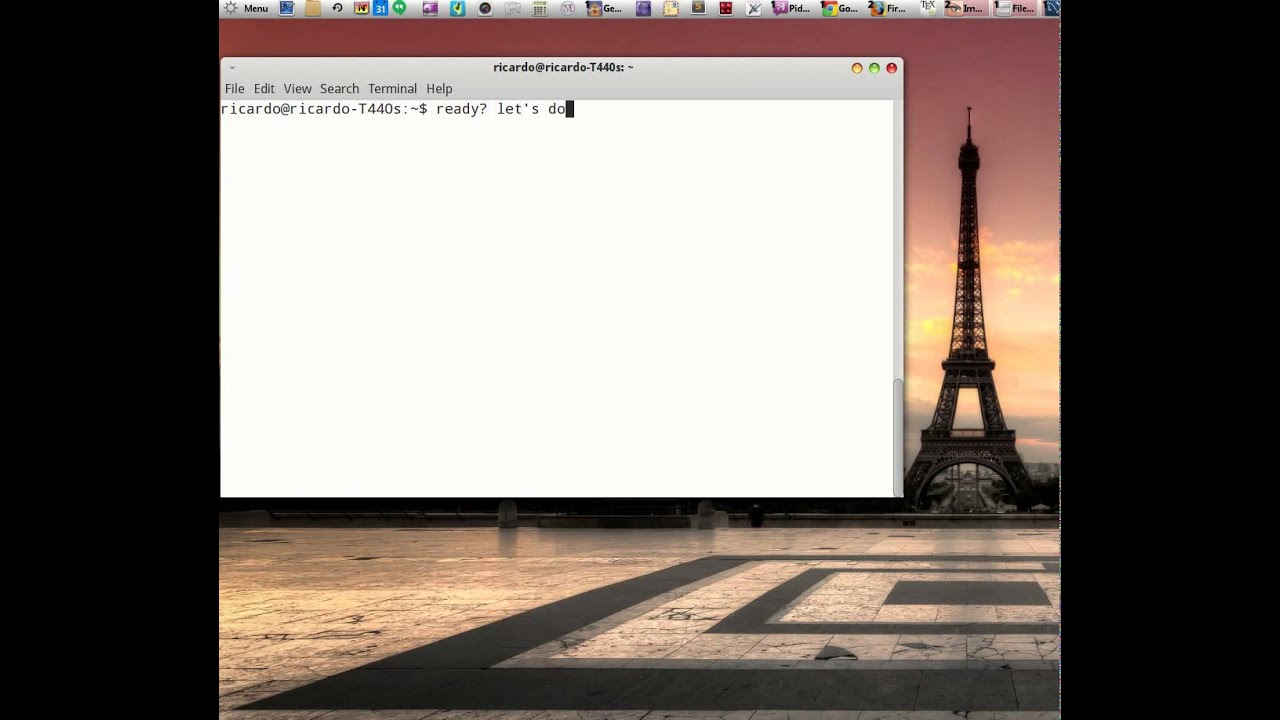The width and height of the screenshot is (1280, 720).
Task: Switch to Files window in panel
Action: click(x=1016, y=8)
